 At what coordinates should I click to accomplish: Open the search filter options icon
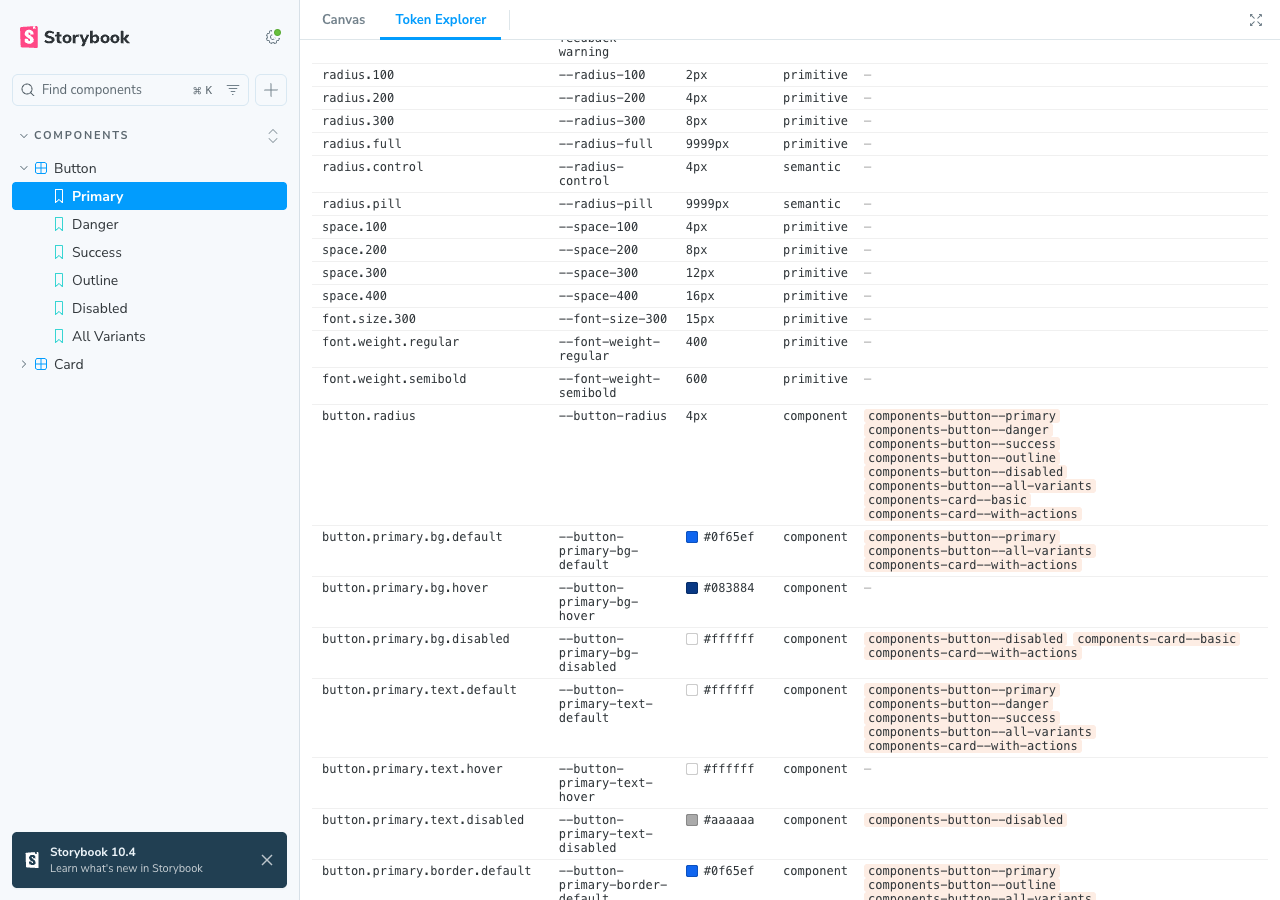[x=233, y=90]
